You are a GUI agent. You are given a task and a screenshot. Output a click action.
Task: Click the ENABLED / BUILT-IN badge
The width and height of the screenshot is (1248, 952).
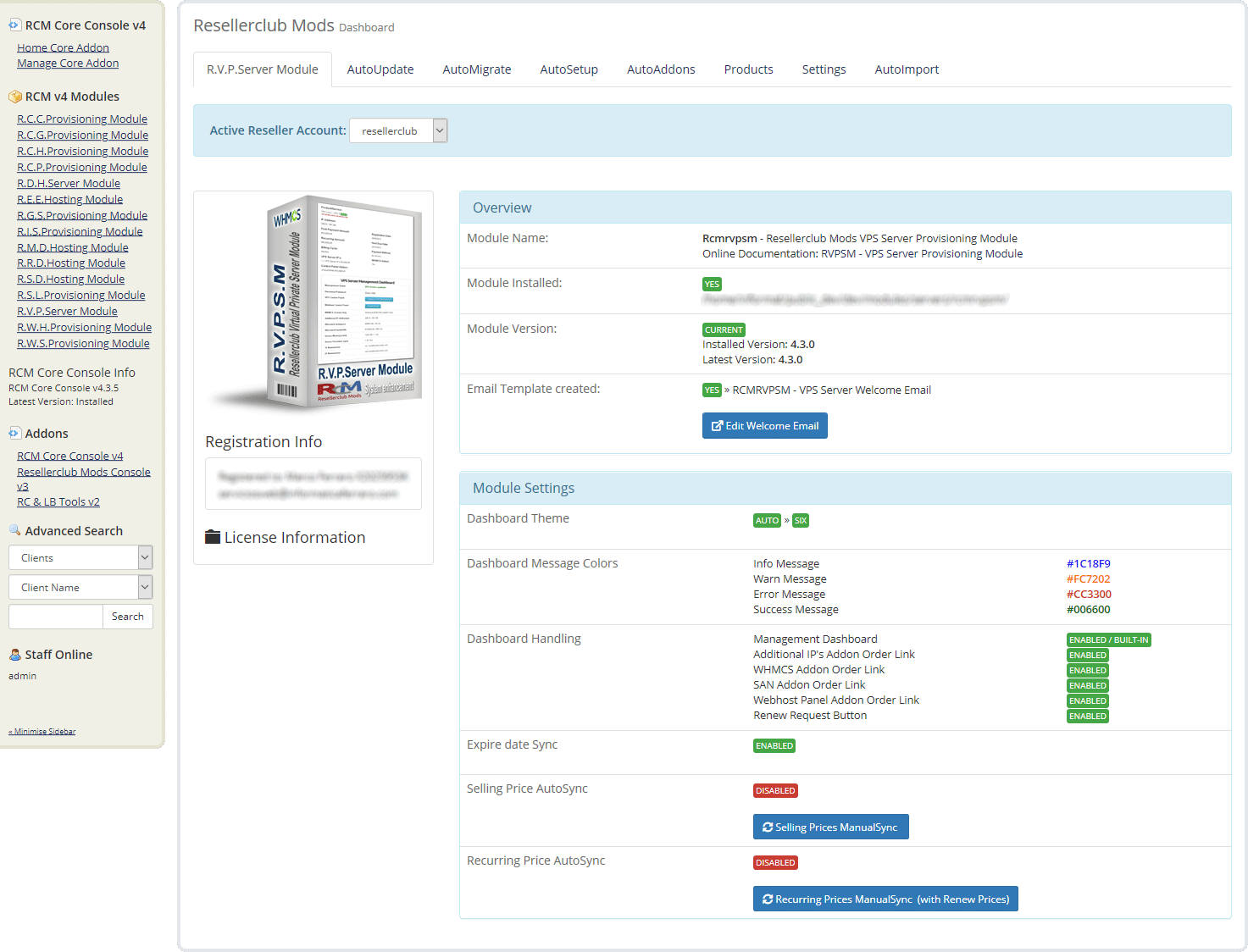tap(1108, 639)
